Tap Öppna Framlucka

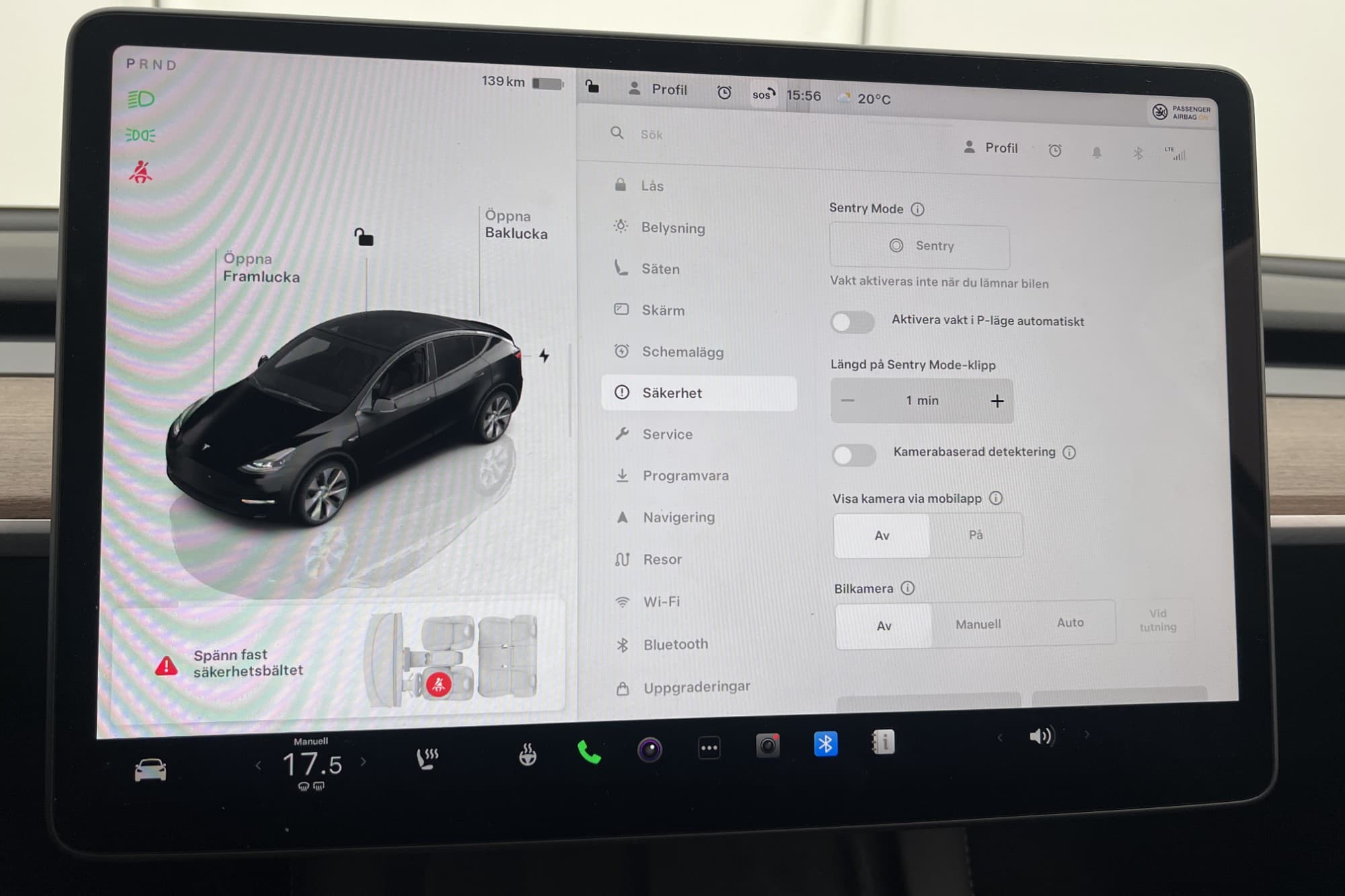point(261,268)
